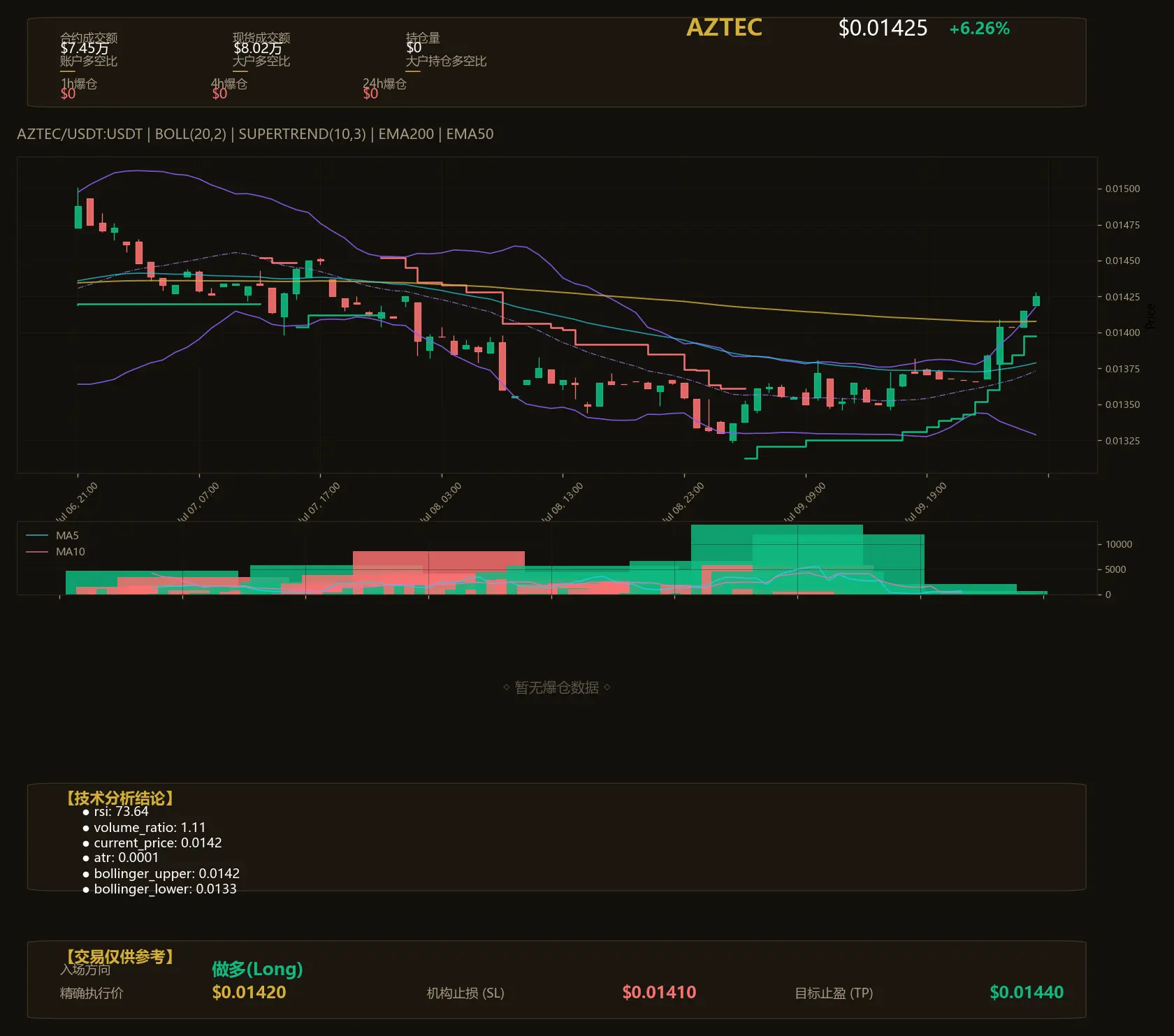Click the 0.01500 price axis tick

[x=1122, y=189]
